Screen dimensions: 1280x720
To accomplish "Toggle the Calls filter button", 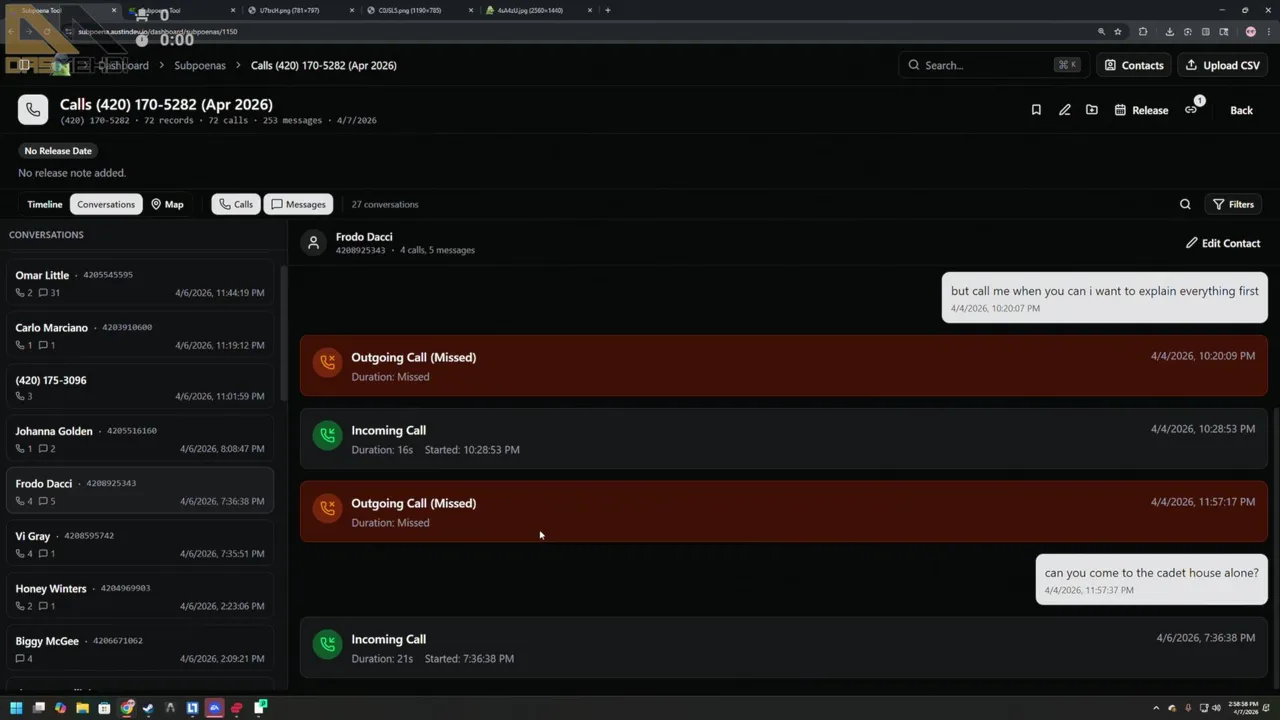I will coord(236,204).
